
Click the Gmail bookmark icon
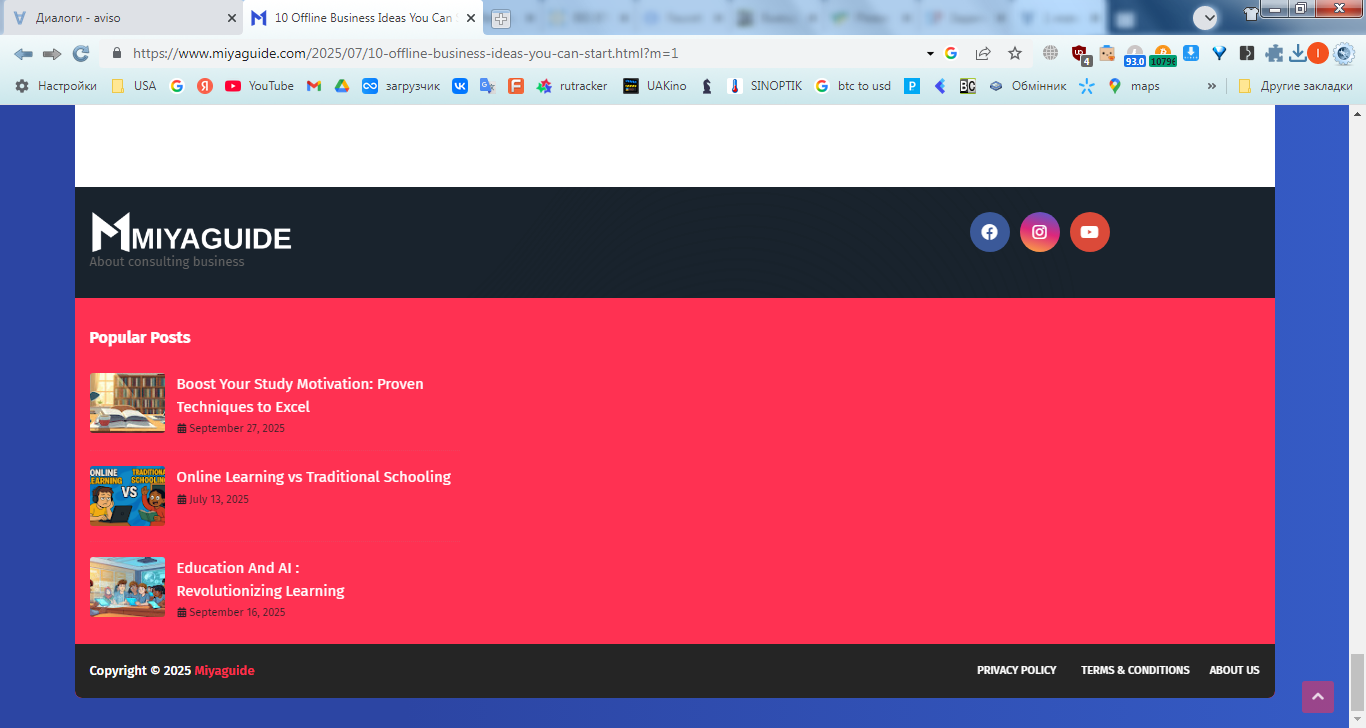coord(314,86)
